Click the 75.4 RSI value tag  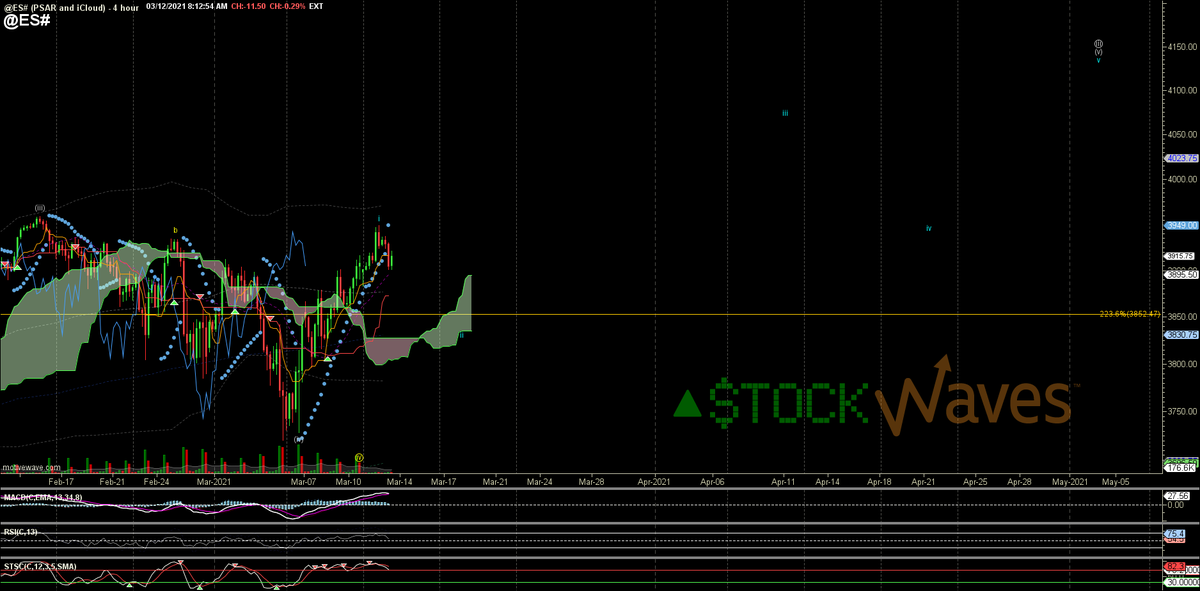[1176, 535]
